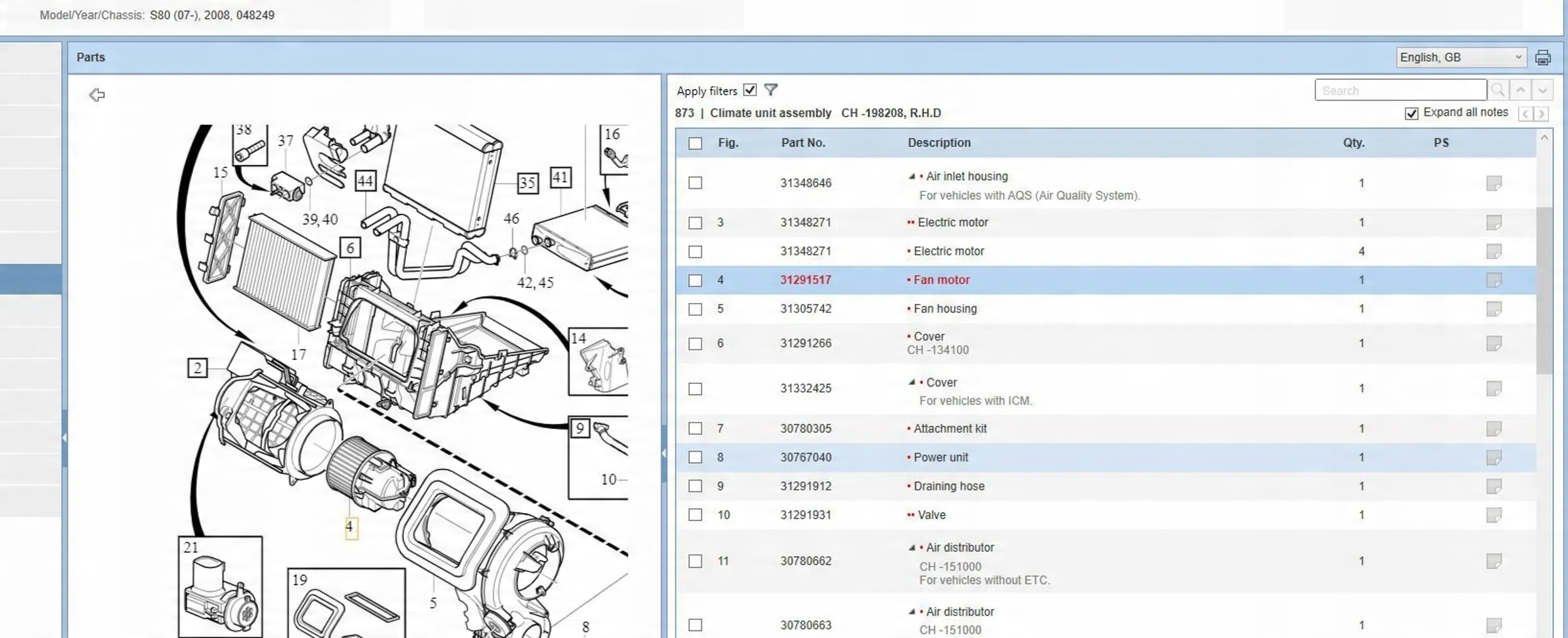Click the search magnifier icon
Image resolution: width=1568 pixels, height=638 pixels.
[1498, 90]
